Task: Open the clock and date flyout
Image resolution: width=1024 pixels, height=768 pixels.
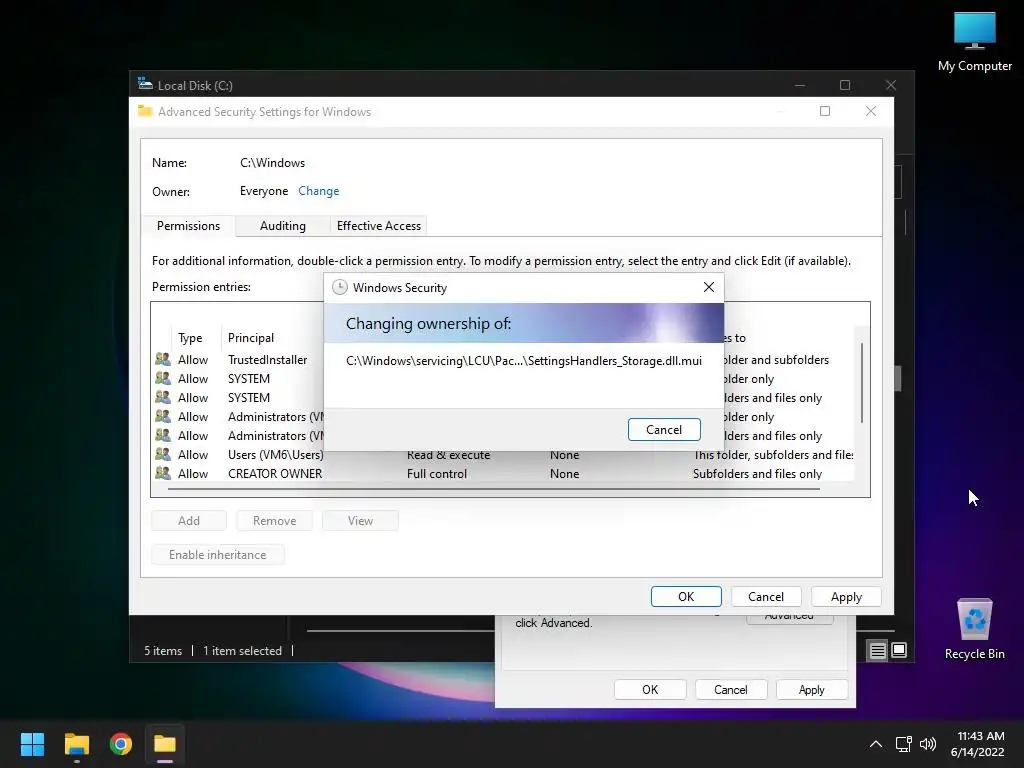Action: click(978, 744)
